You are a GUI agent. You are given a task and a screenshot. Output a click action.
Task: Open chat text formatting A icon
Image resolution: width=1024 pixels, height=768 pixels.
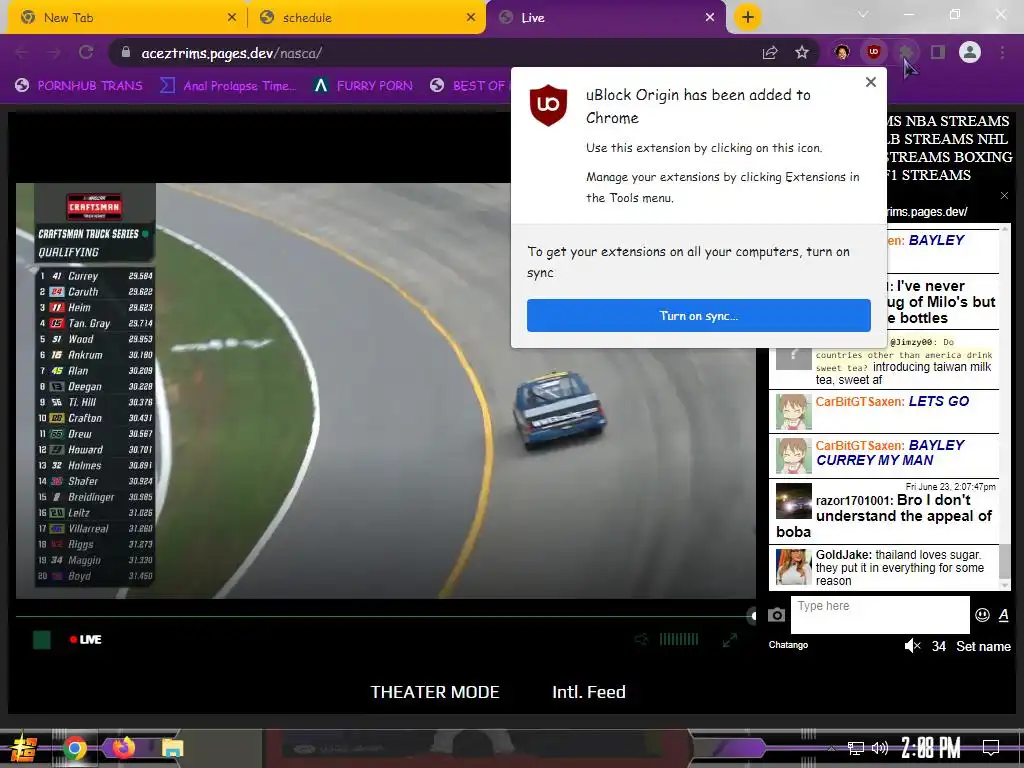pyautogui.click(x=1003, y=615)
